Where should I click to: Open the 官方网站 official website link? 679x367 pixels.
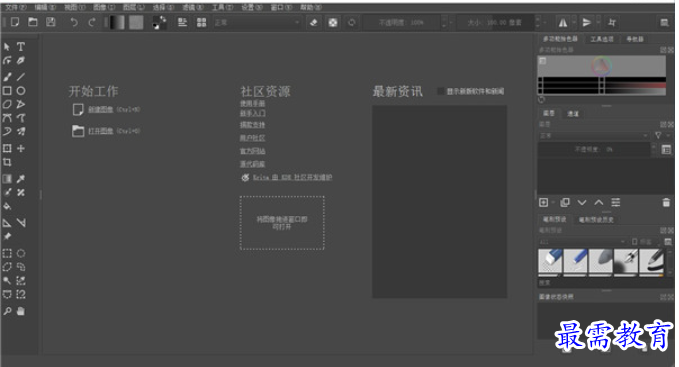252,151
